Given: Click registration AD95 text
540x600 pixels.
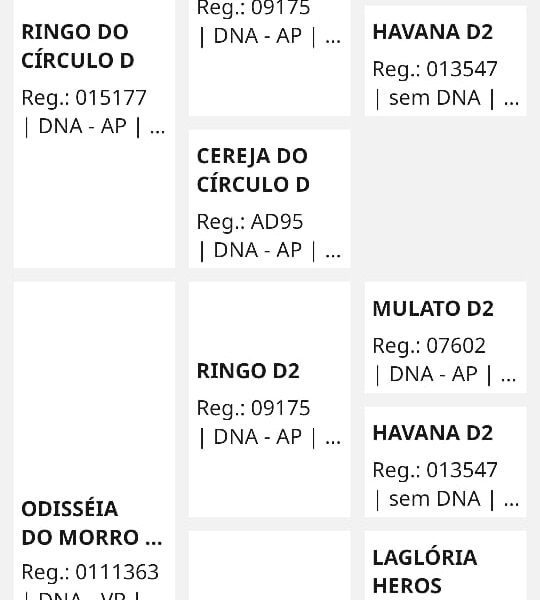Looking at the screenshot, I should tap(277, 222).
